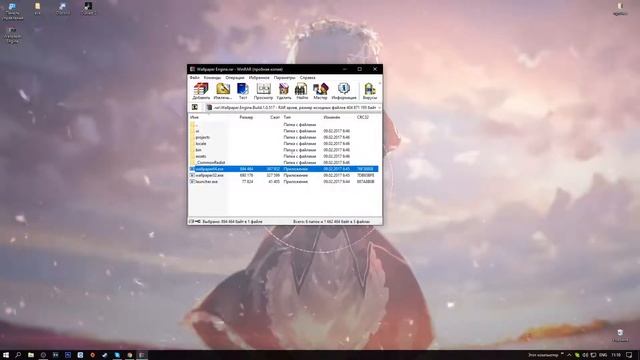This screenshot has height=360, width=640.
Task: Click the Добавить (Add) toolbar icon
Action: (x=201, y=91)
